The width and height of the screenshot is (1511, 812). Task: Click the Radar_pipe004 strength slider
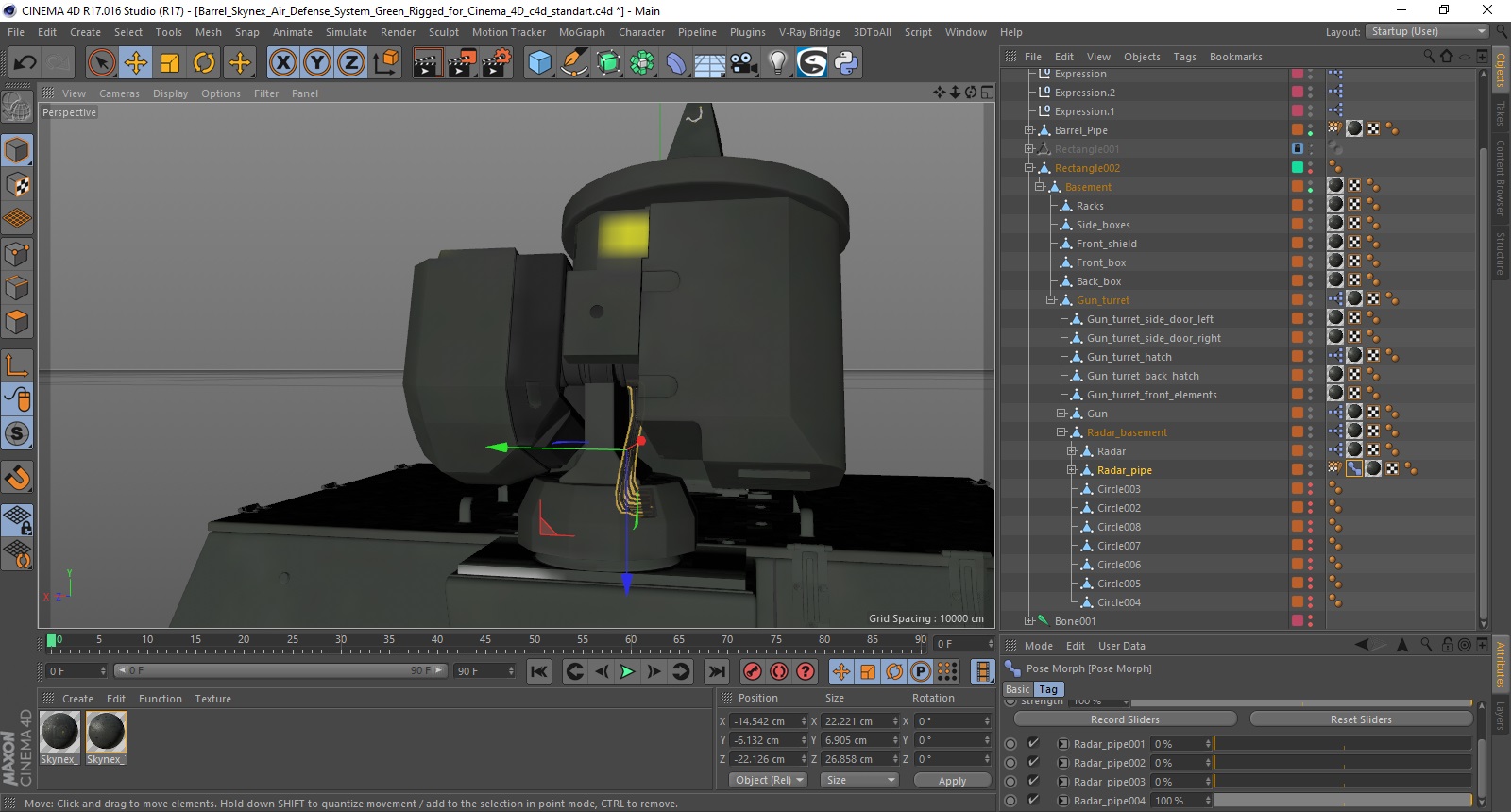[1342, 801]
